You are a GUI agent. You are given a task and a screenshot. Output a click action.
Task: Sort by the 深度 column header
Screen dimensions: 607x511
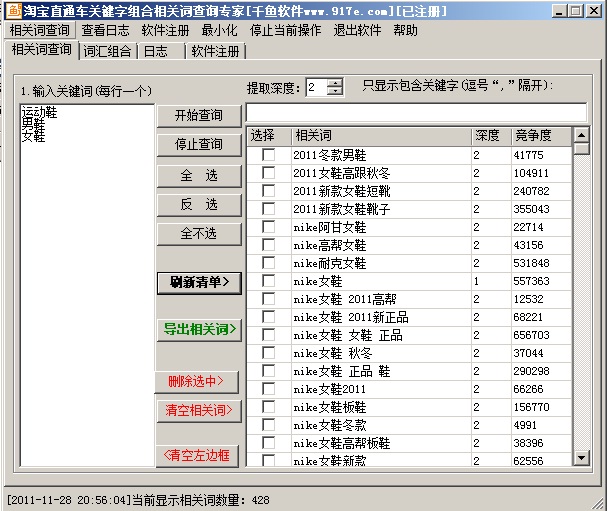click(x=492, y=136)
